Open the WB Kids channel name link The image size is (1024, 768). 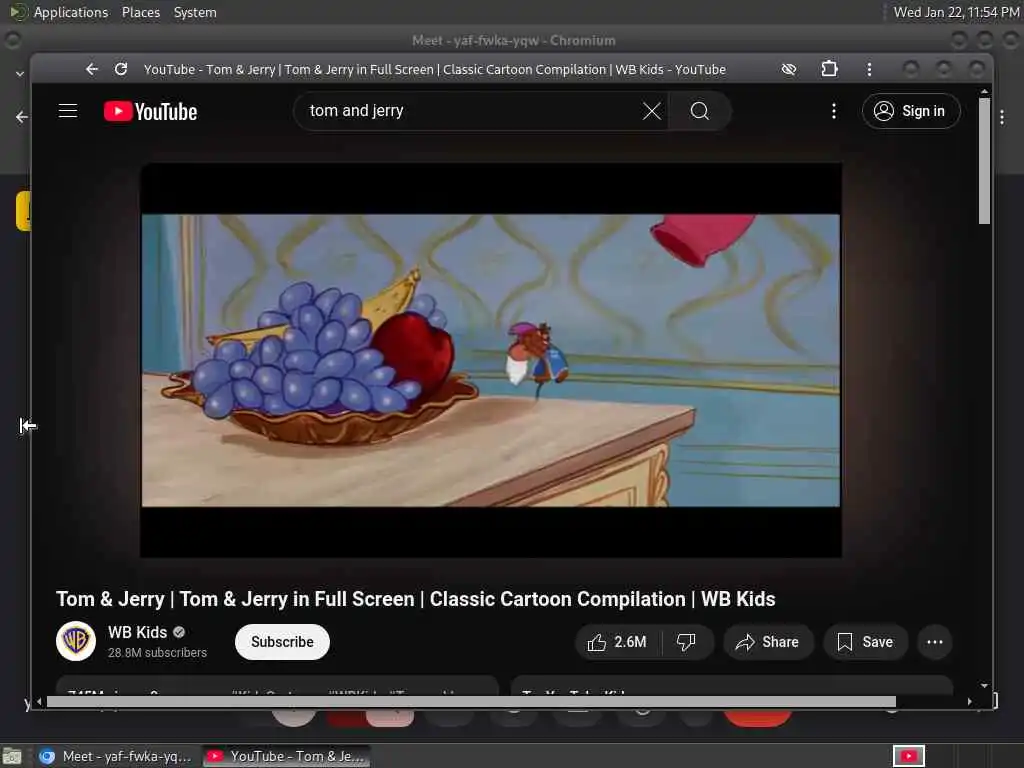coord(137,632)
